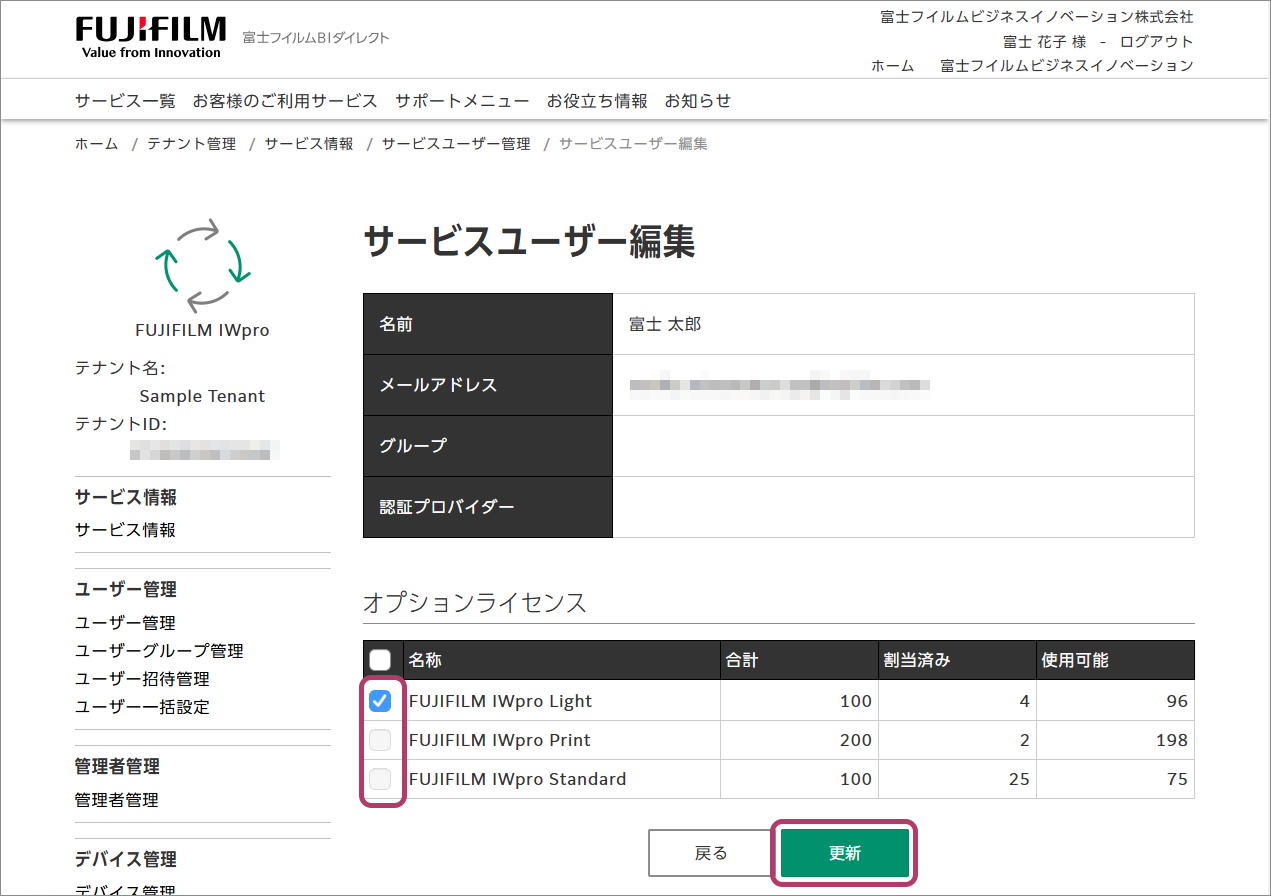Click the デバイス管理 sidebar heading
The image size is (1271, 896).
125,859
